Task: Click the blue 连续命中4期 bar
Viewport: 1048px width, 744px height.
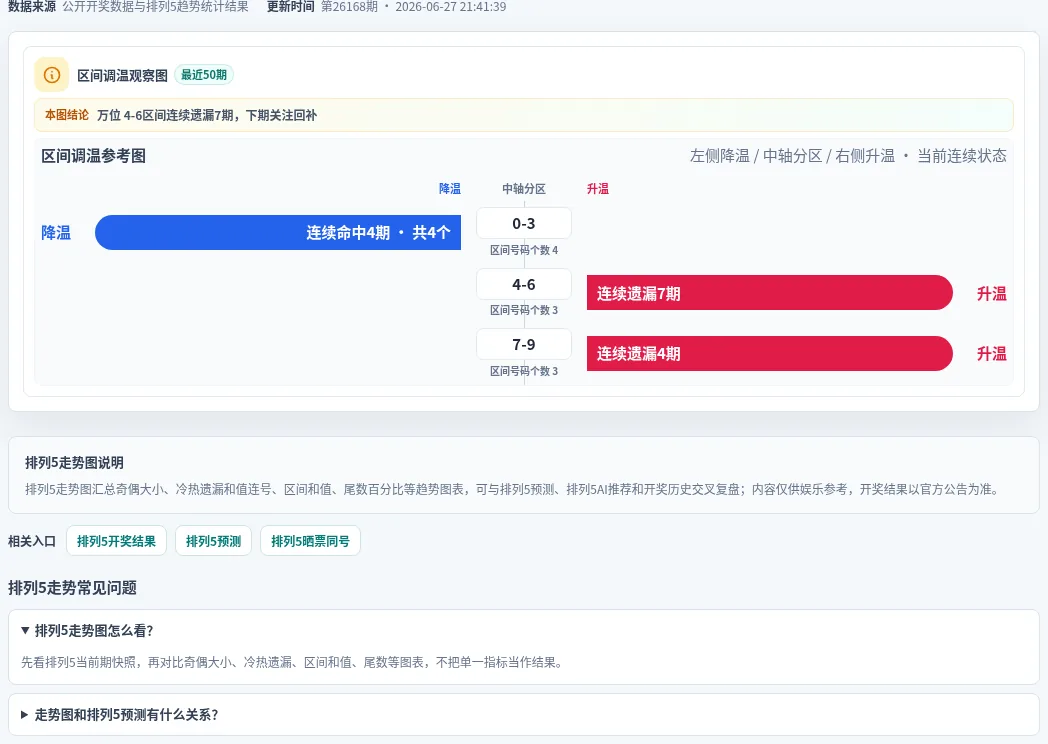Action: point(278,233)
